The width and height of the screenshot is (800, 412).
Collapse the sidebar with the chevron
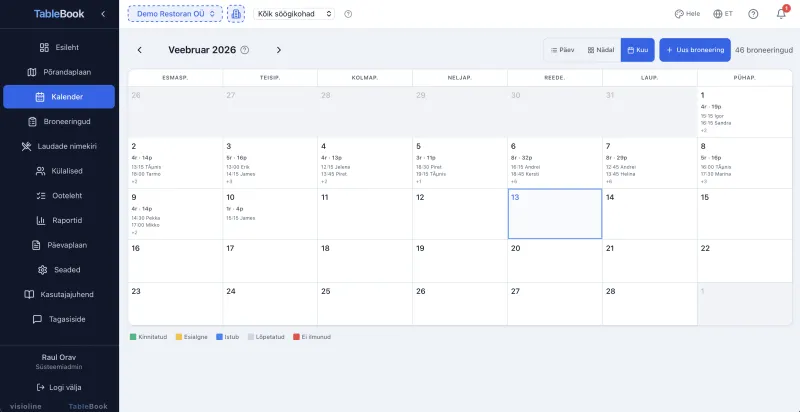pos(103,14)
